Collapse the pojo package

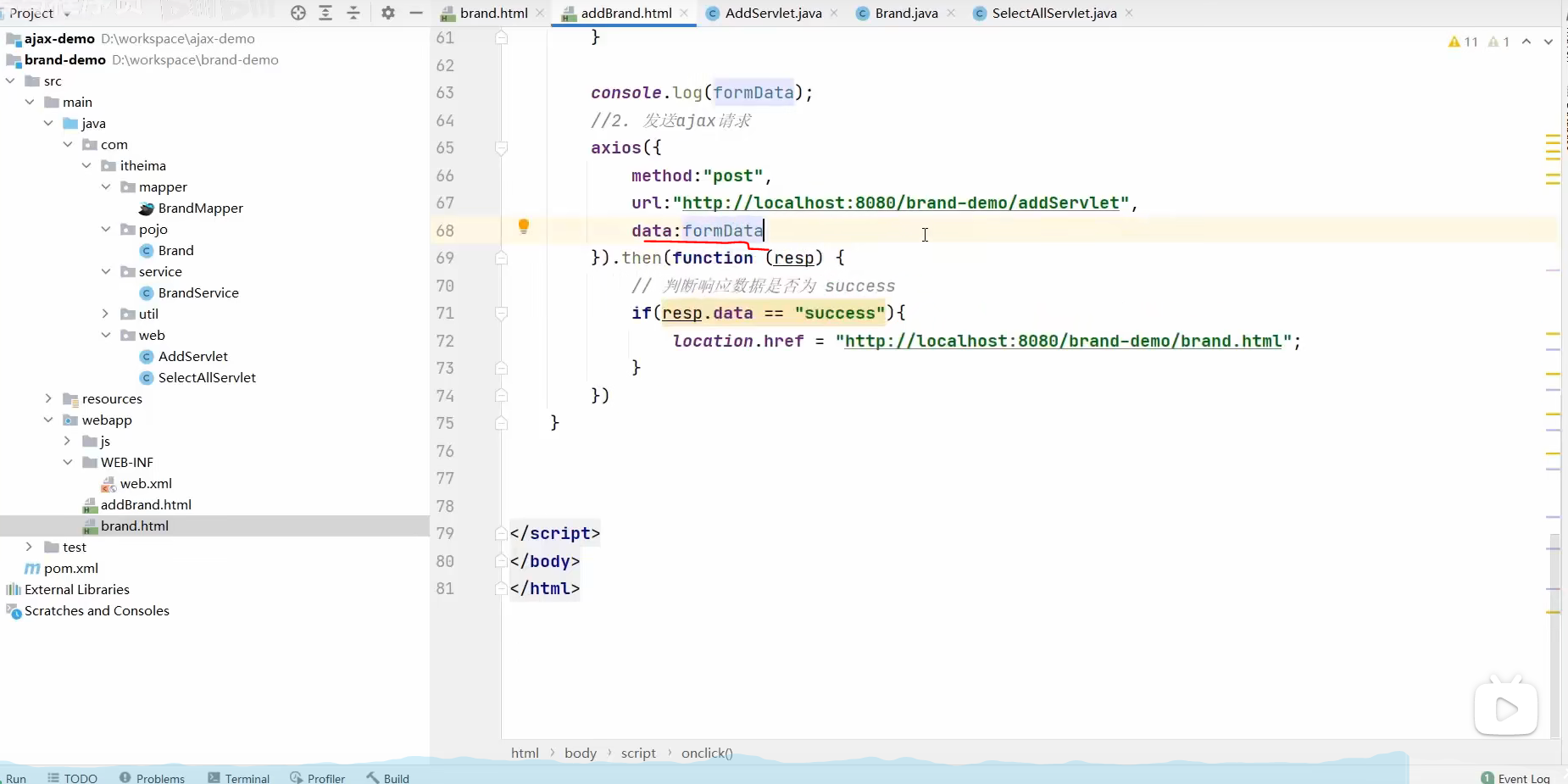(x=106, y=229)
